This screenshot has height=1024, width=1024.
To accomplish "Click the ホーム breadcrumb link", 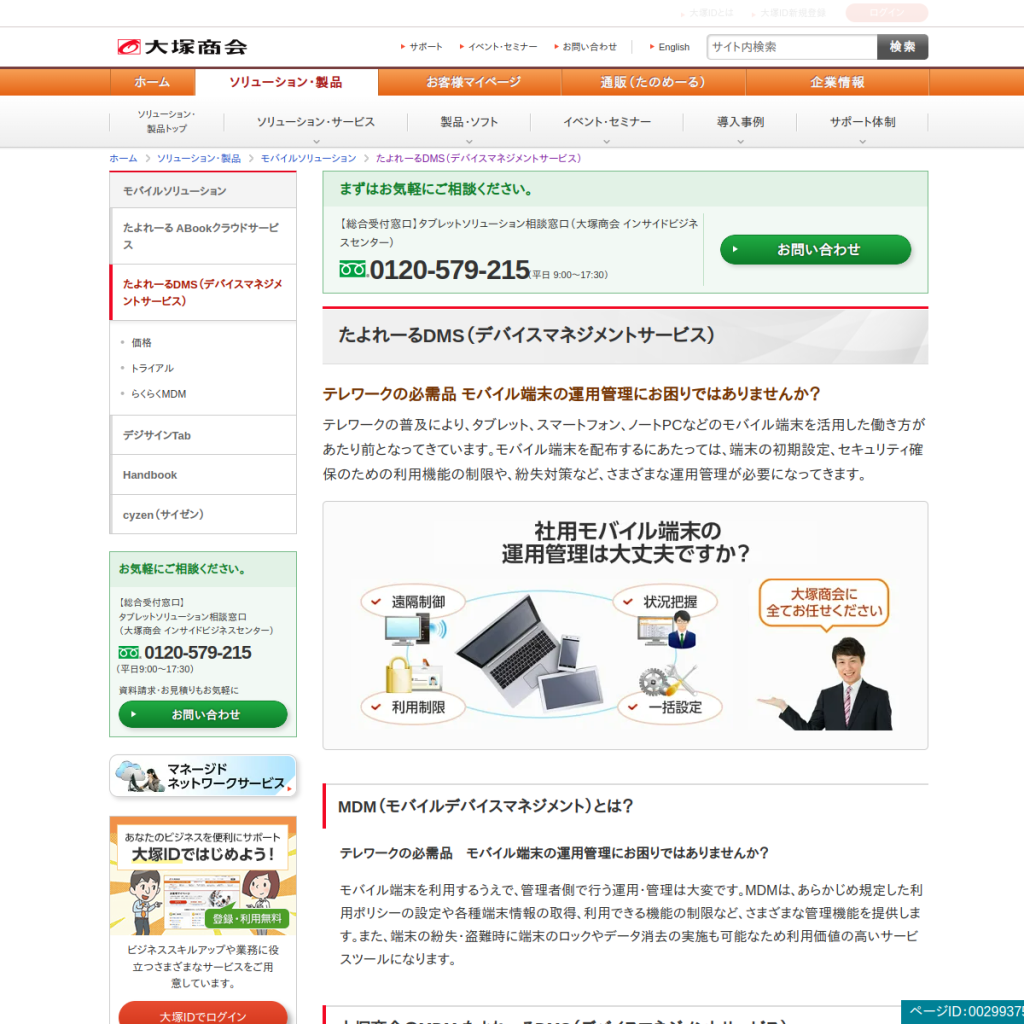I will coord(123,158).
